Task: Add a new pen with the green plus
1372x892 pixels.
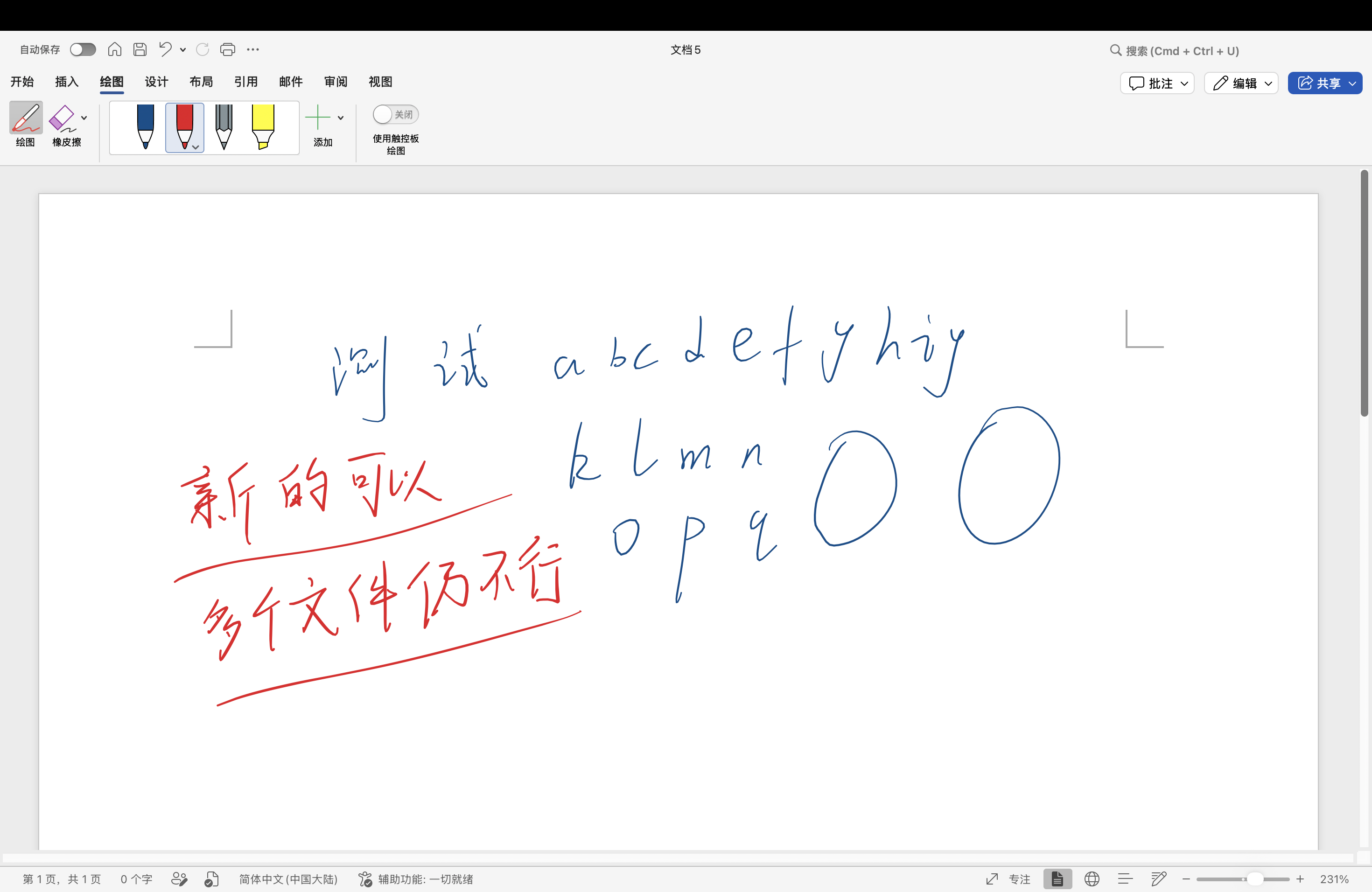Action: point(317,118)
